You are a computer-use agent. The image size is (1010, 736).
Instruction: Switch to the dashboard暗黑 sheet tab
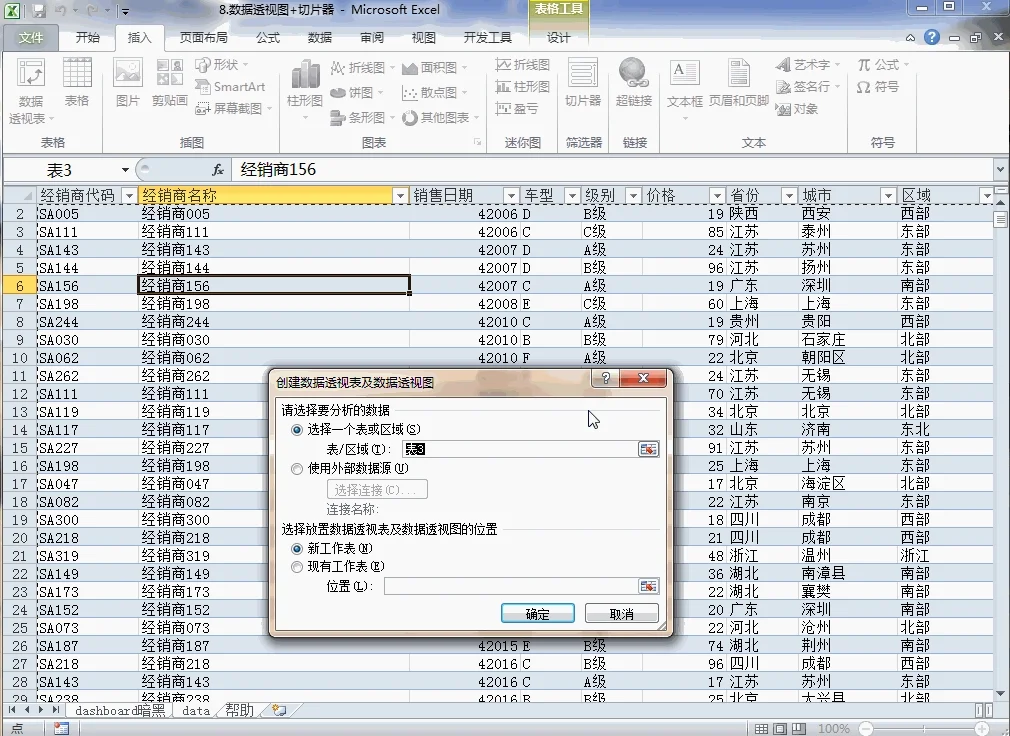click(120, 710)
